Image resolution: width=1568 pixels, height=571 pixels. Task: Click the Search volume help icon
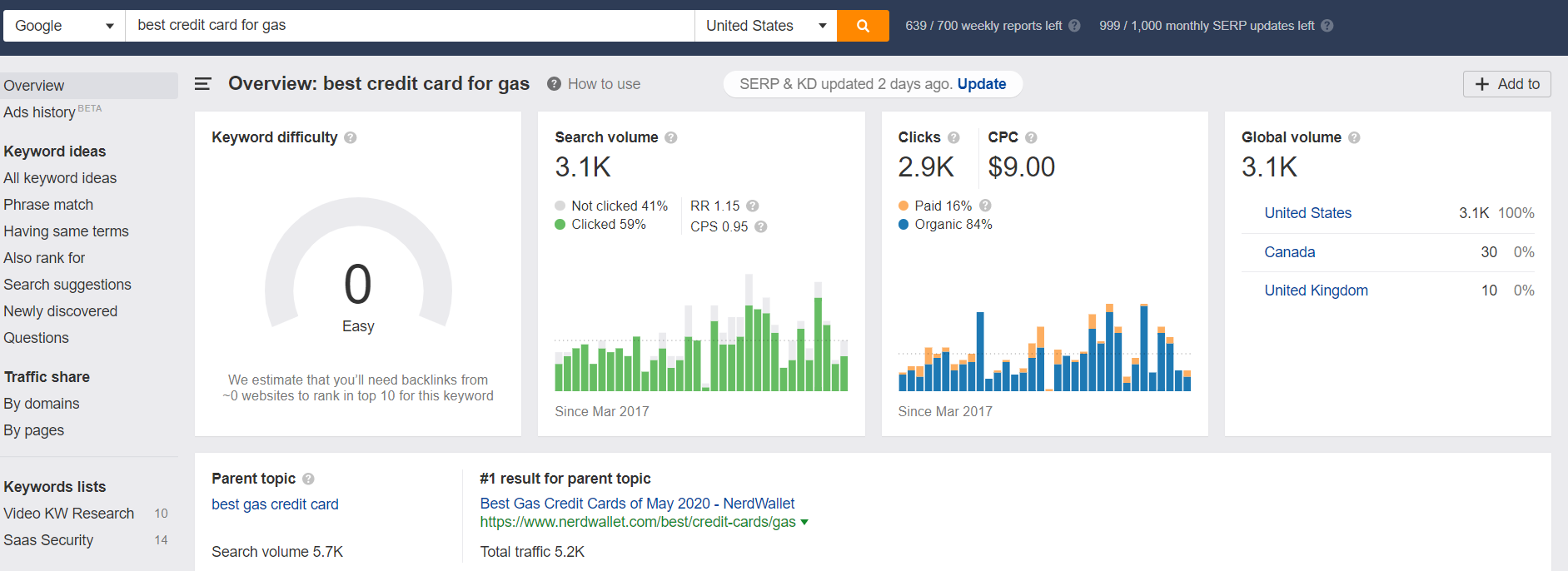(671, 137)
